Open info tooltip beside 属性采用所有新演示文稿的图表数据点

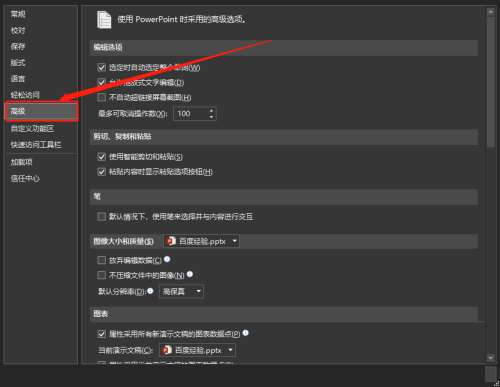[246, 333]
